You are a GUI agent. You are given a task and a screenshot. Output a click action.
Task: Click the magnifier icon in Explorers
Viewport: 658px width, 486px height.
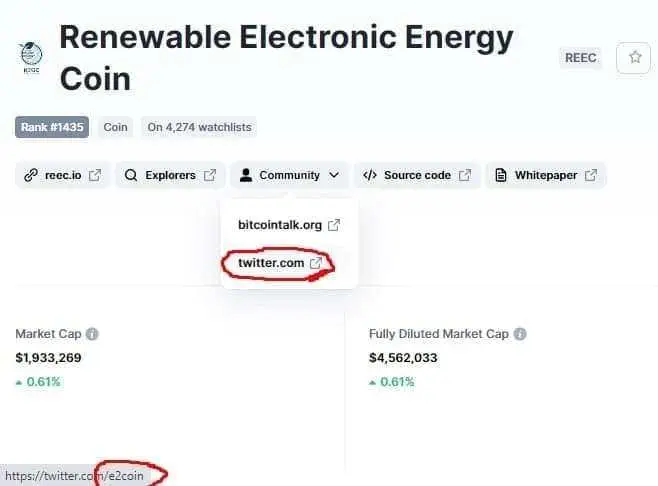tap(131, 175)
